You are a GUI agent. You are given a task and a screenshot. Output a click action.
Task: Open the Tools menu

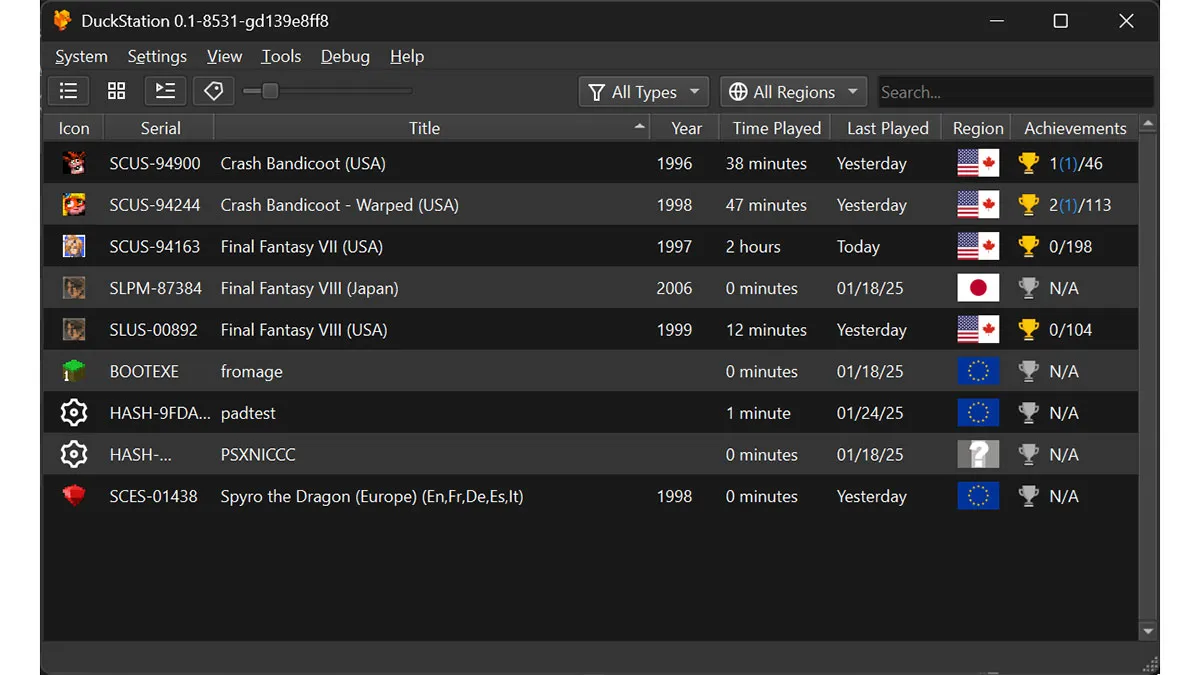coord(281,56)
